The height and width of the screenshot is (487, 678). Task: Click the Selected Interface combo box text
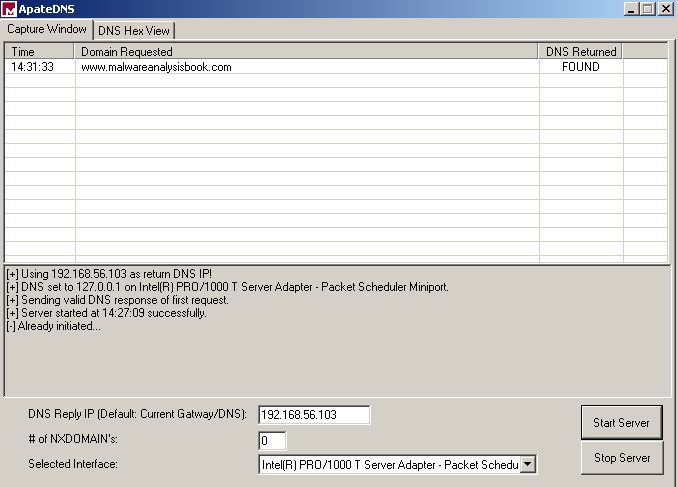[390, 465]
